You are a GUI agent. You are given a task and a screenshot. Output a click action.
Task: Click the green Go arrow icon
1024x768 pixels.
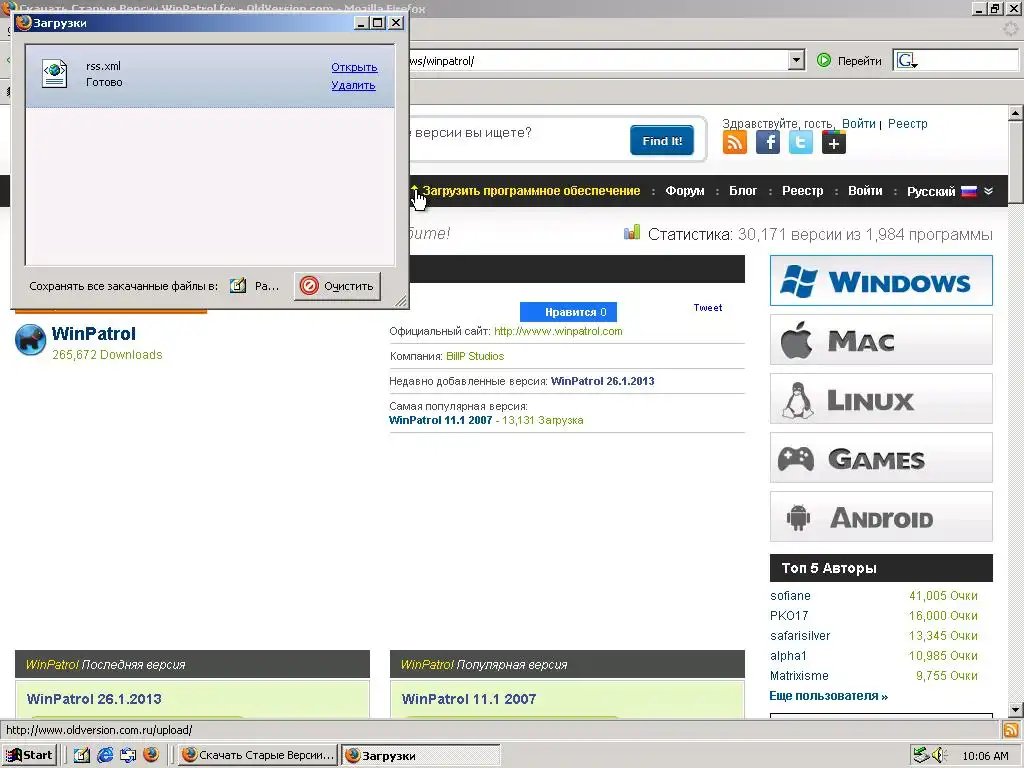pos(824,61)
